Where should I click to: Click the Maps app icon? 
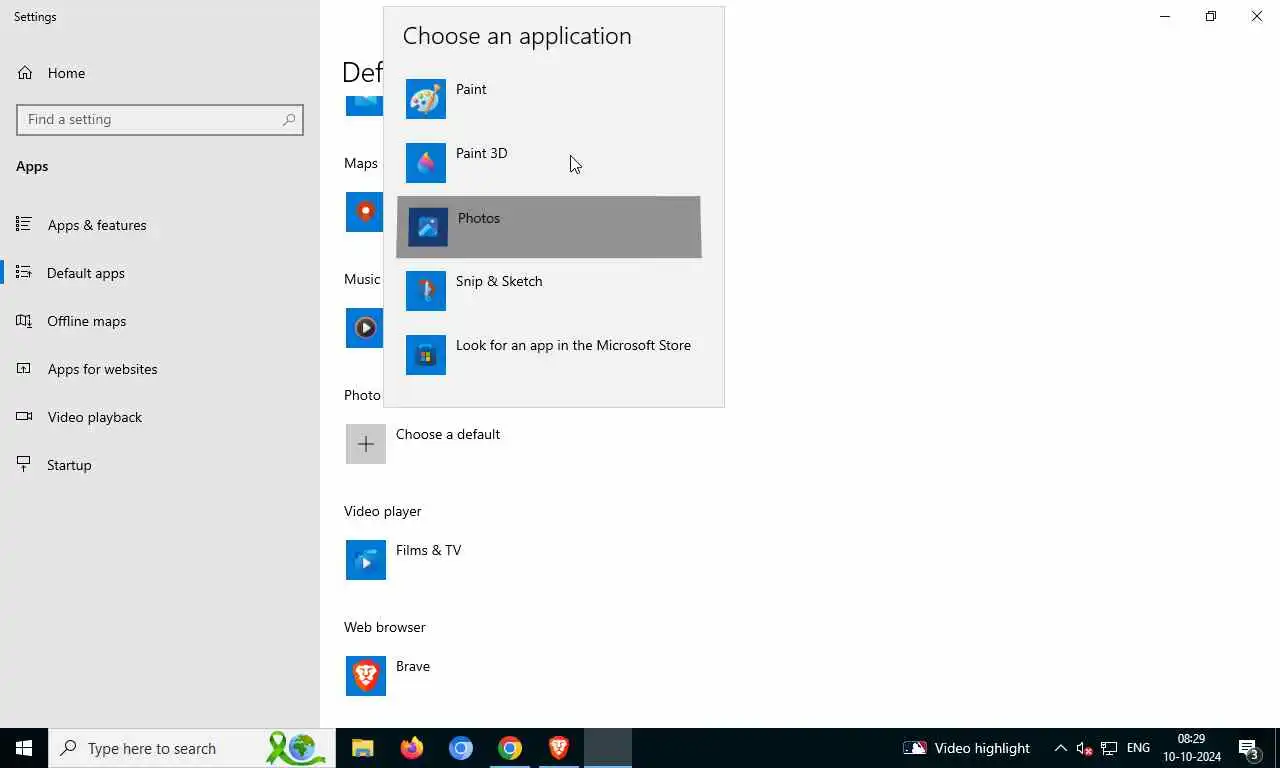[364, 212]
